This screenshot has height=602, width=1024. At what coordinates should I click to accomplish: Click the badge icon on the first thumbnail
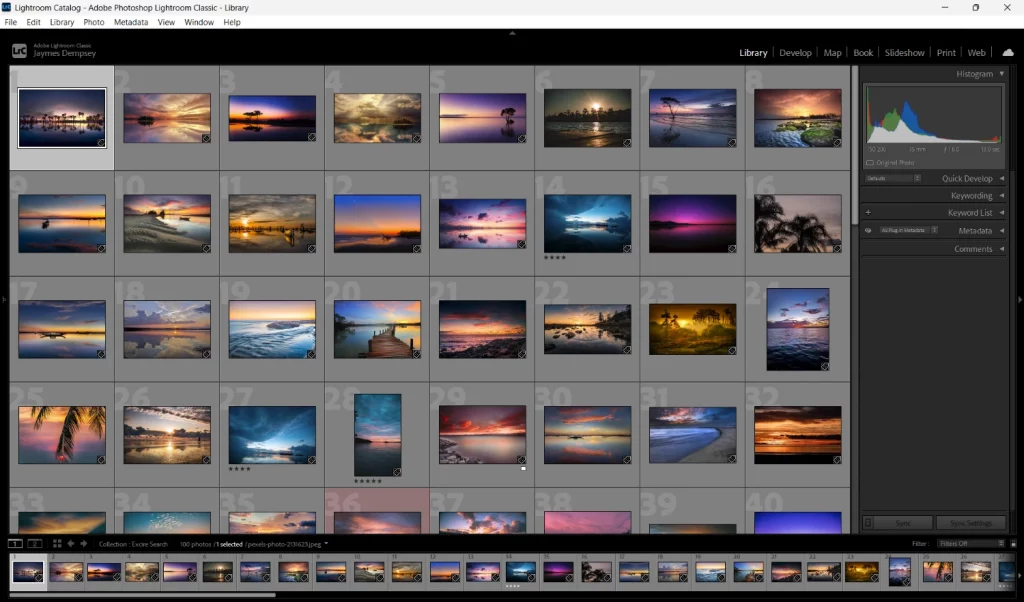click(x=100, y=141)
